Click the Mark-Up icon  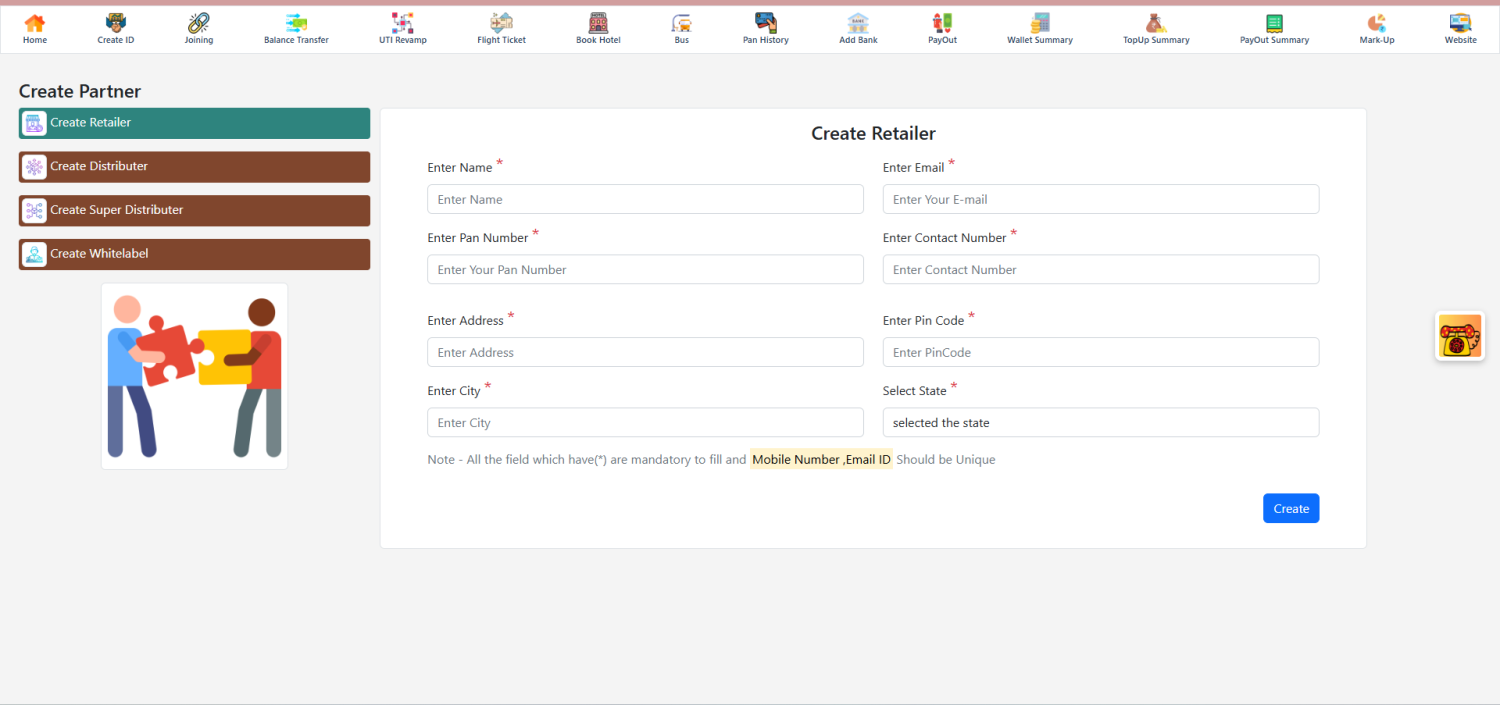click(x=1377, y=22)
